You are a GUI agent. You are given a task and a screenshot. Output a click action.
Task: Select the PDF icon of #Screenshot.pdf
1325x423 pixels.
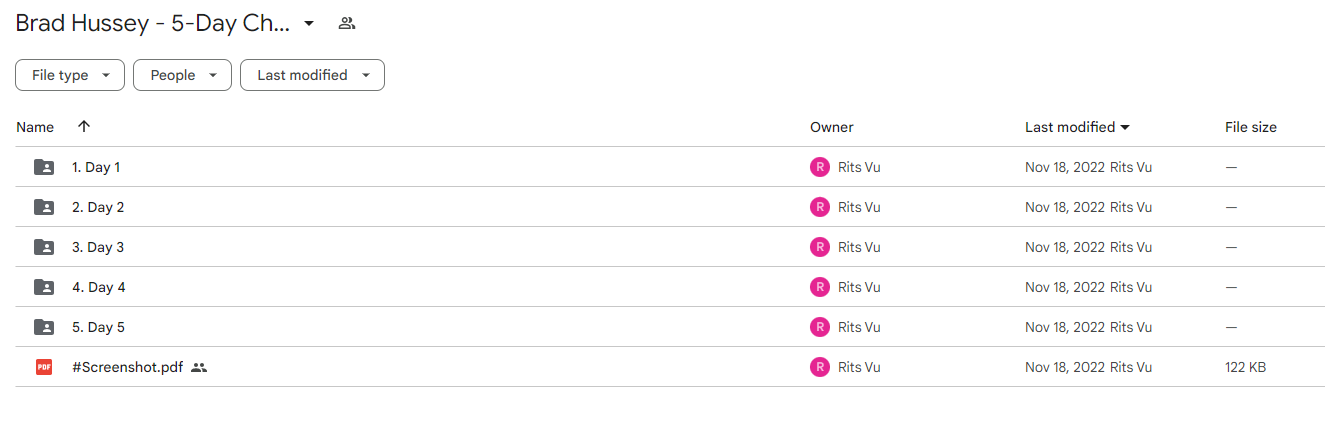coord(44,367)
